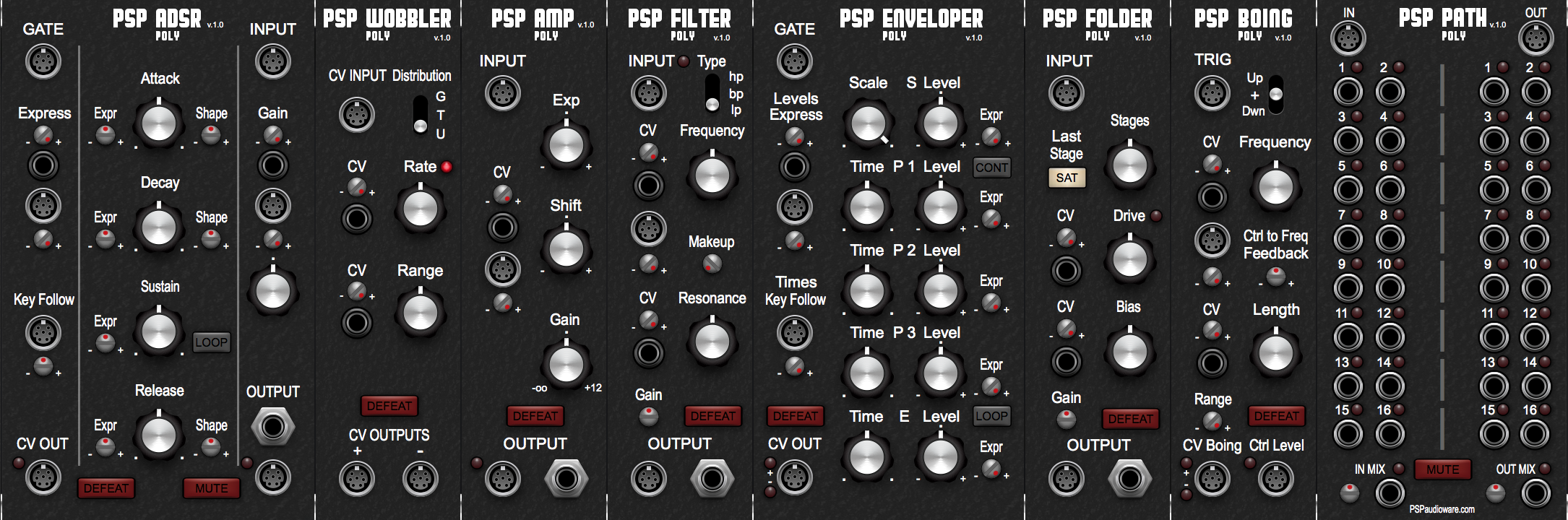This screenshot has width=1568, height=520.
Task: Click the Ctrl Level poly jack
Action: tap(1276, 478)
